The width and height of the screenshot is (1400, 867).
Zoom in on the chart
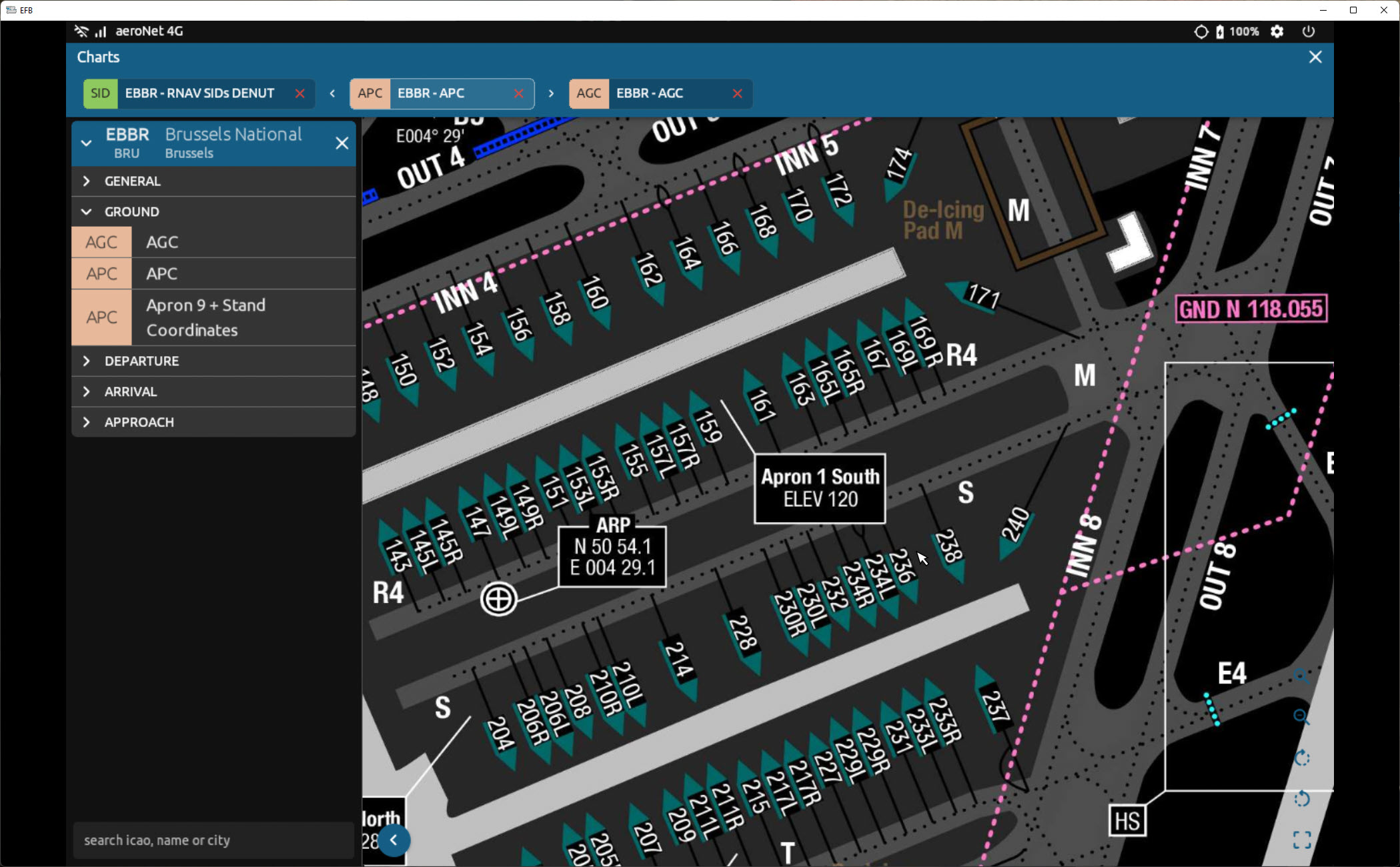[1301, 676]
